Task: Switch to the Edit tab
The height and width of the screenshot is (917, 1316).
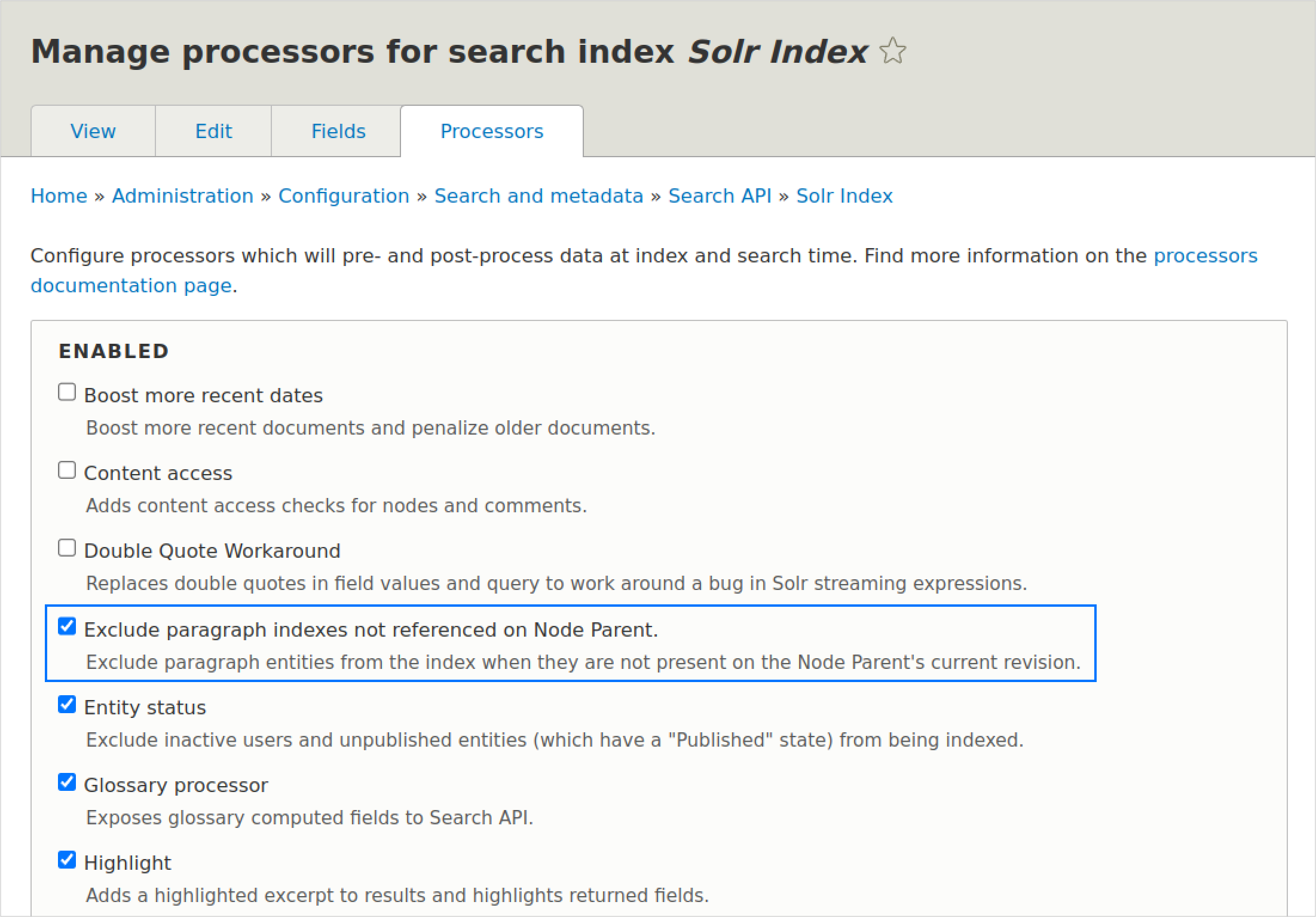Action: pos(213,131)
